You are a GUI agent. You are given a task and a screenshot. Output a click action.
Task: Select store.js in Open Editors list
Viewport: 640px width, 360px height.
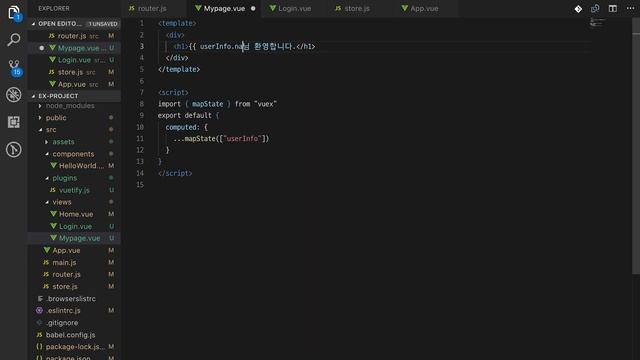tap(74, 72)
